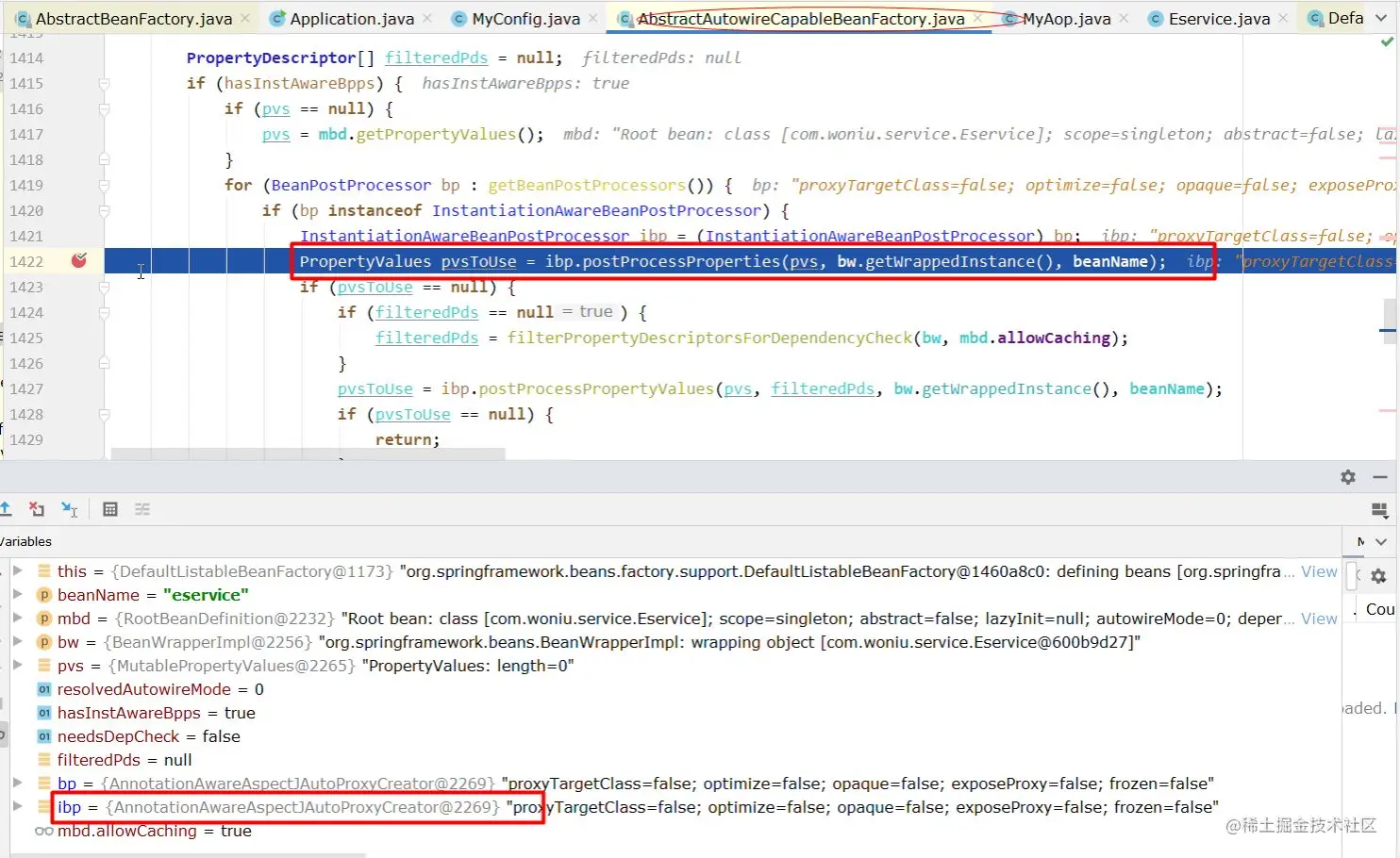Open the debug panel settings gear

click(x=1348, y=477)
